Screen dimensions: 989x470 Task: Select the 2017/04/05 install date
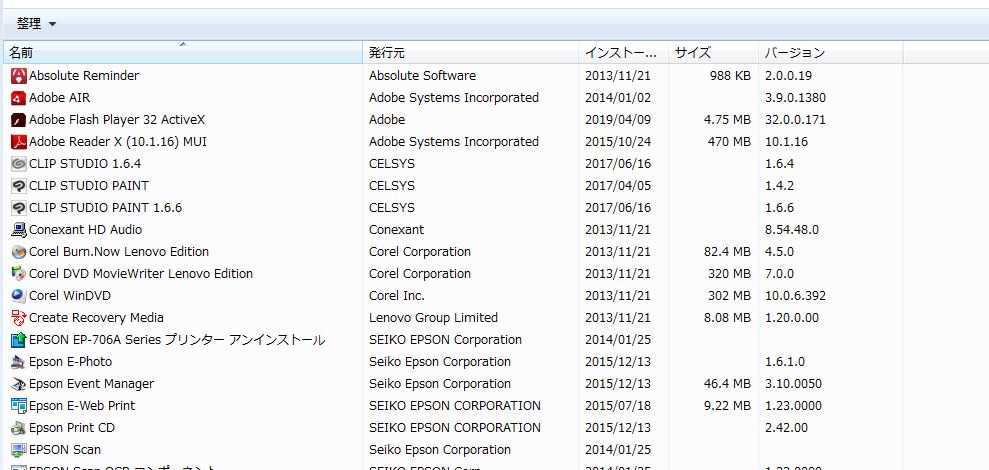point(617,186)
